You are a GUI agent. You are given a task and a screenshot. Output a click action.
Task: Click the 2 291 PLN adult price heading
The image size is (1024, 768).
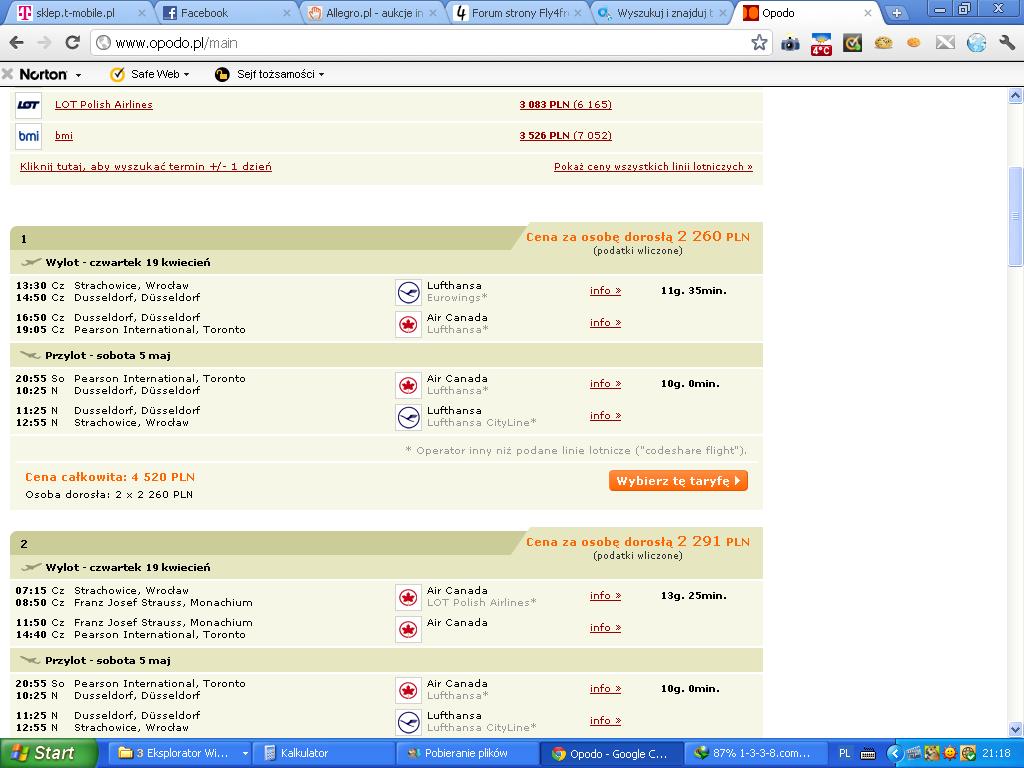pos(638,541)
